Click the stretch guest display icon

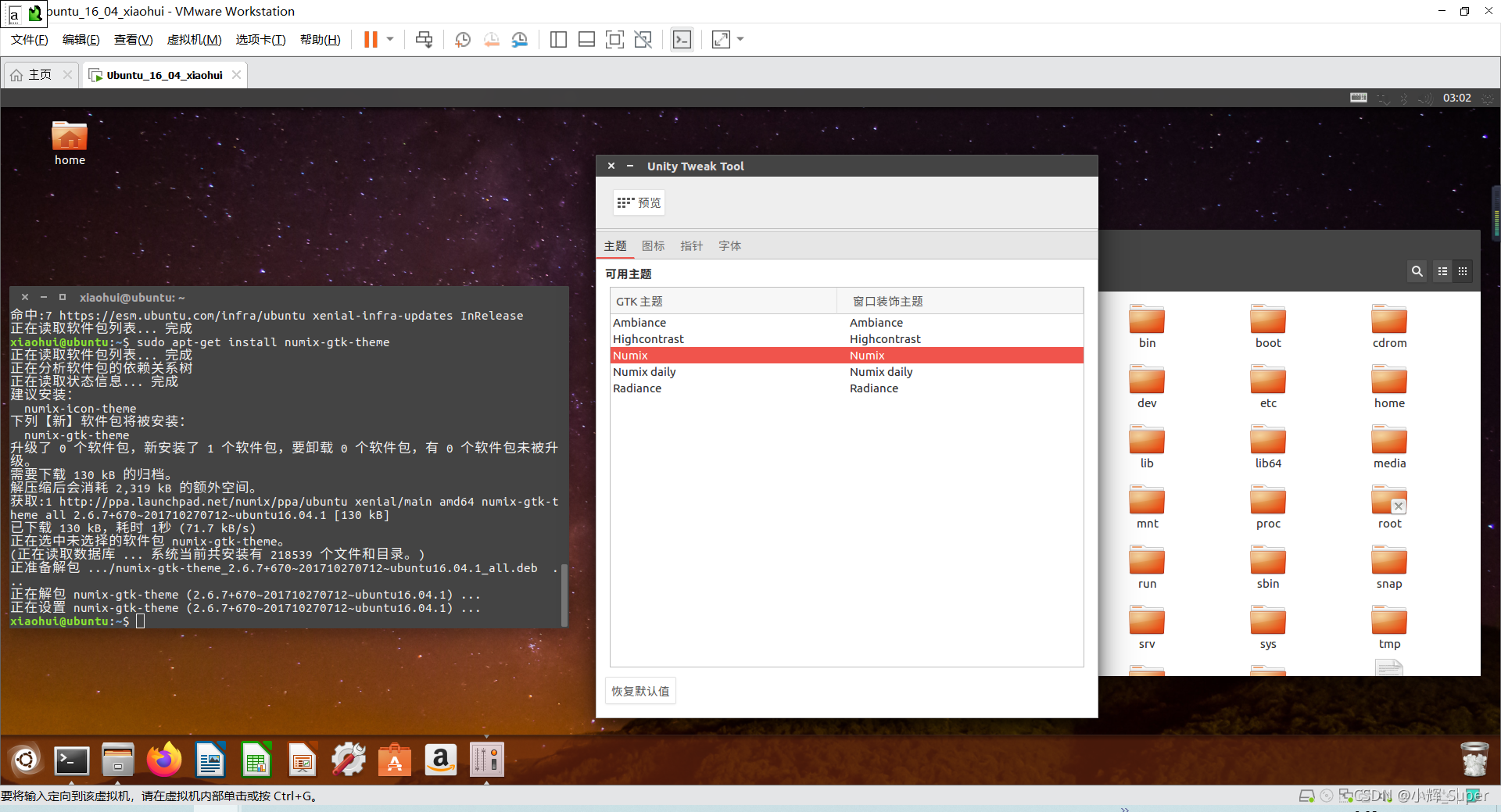point(721,39)
